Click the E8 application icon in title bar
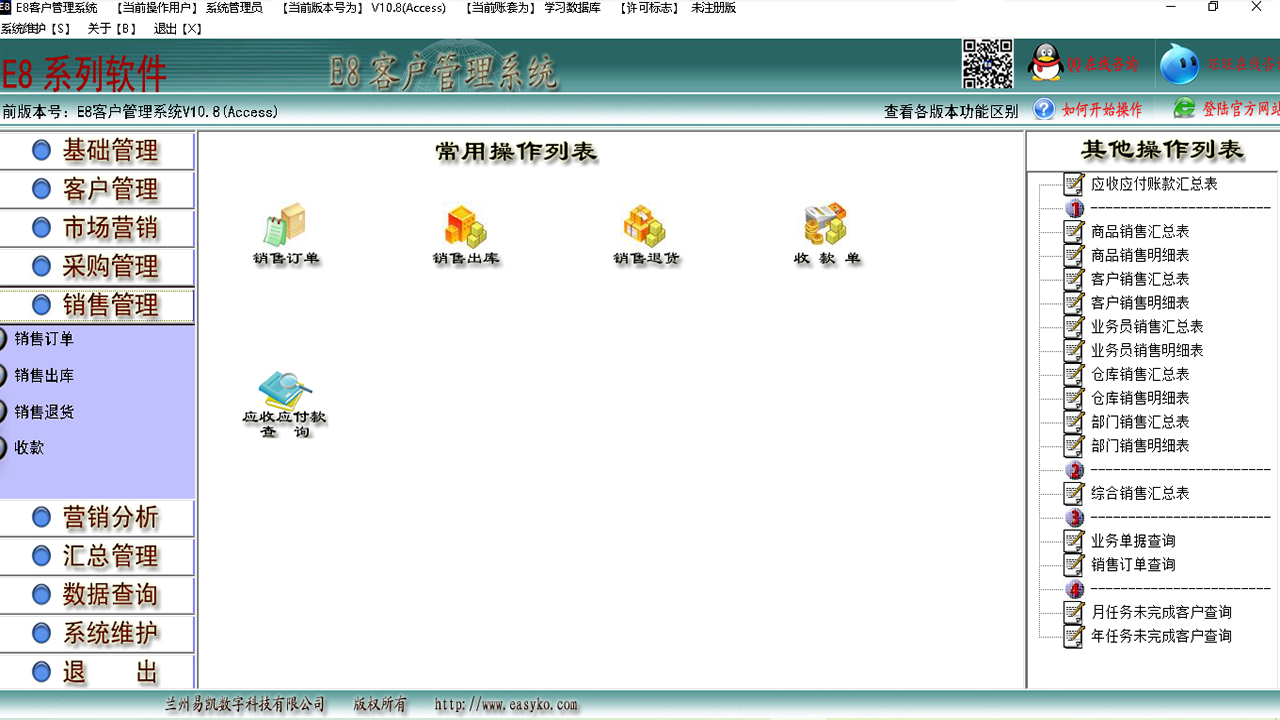The image size is (1280, 720). tap(6, 7)
